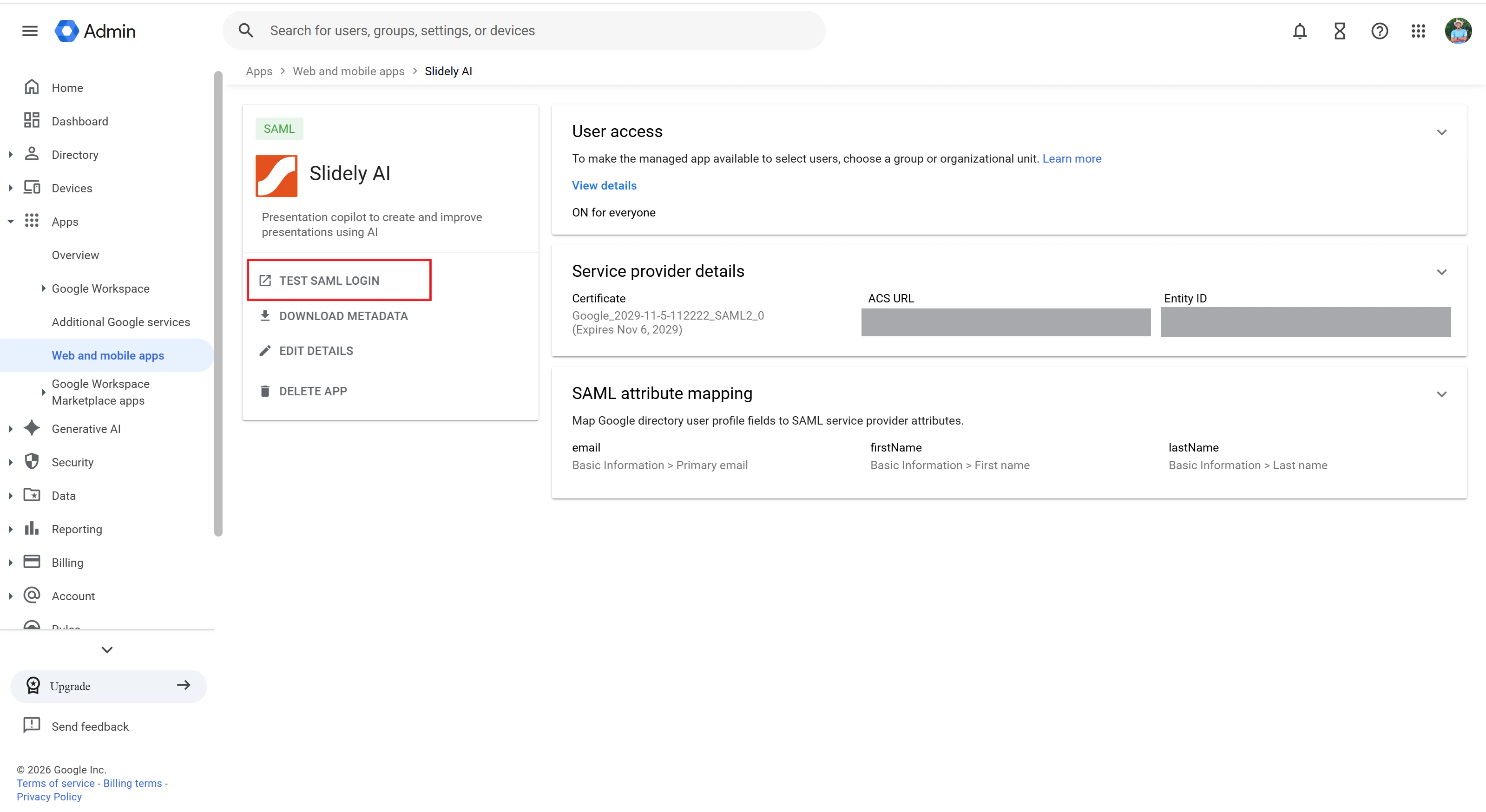The width and height of the screenshot is (1486, 812).
Task: Click the Reporting bar chart icon
Action: point(32,528)
